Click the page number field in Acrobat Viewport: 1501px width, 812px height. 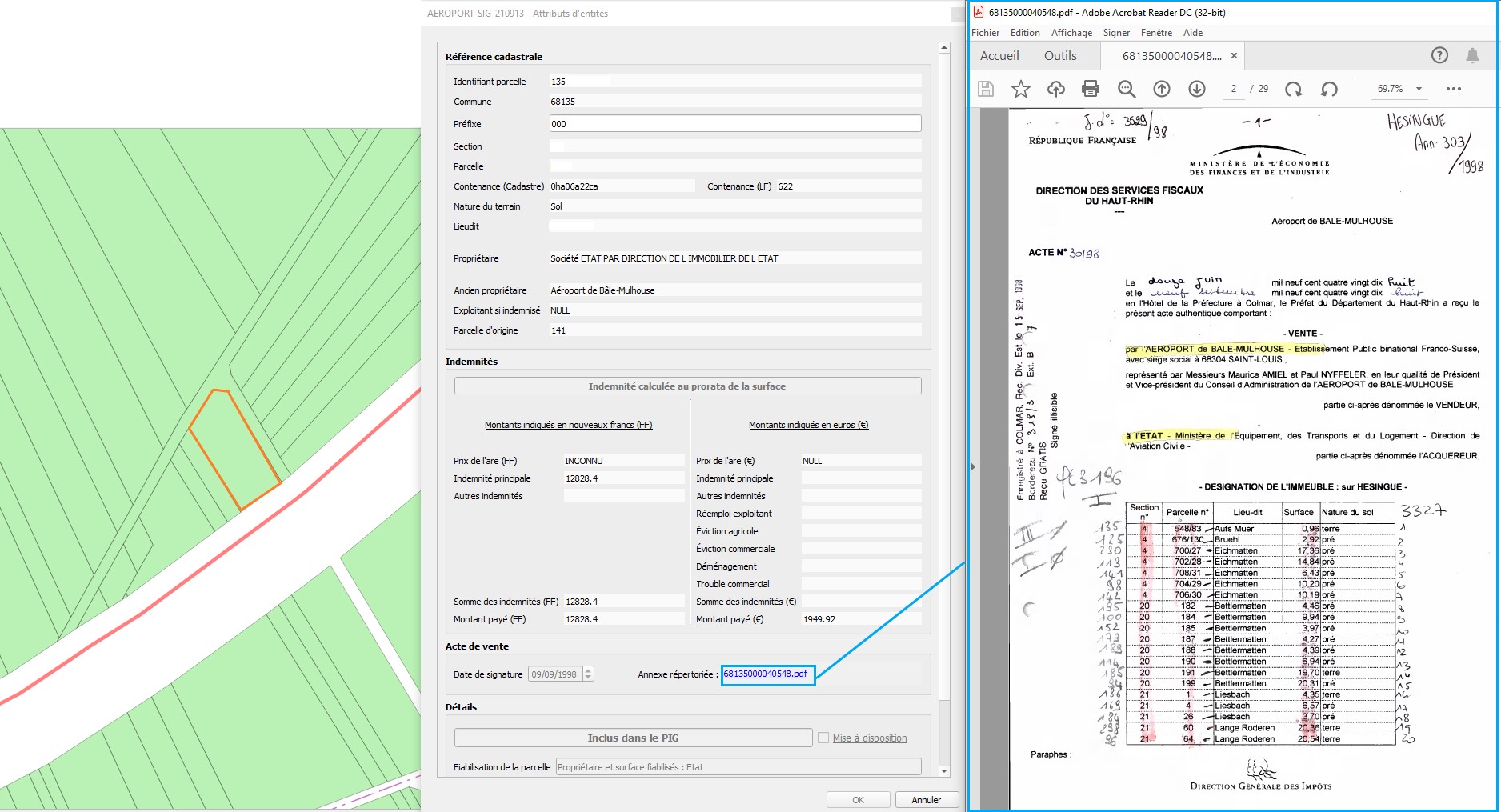pos(1234,89)
